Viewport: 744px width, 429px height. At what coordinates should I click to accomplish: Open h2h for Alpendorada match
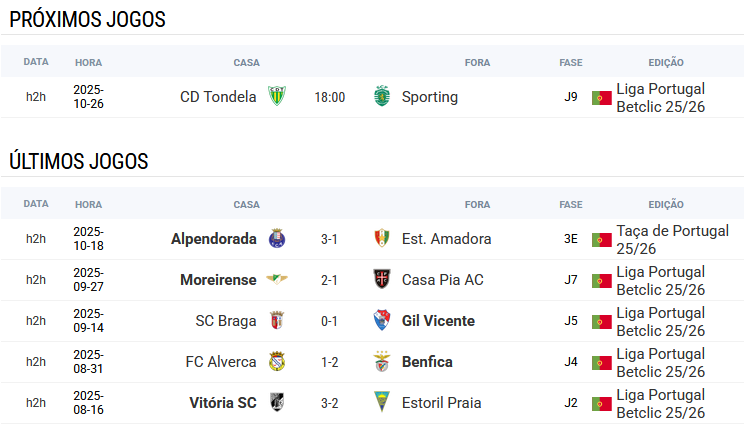[x=36, y=239]
